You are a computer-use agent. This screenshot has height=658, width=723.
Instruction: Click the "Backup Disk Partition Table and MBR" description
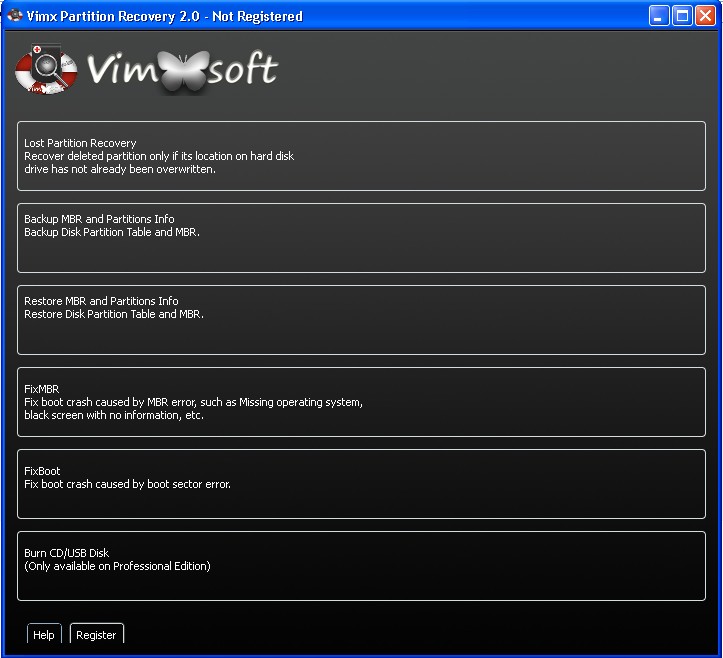[112, 232]
